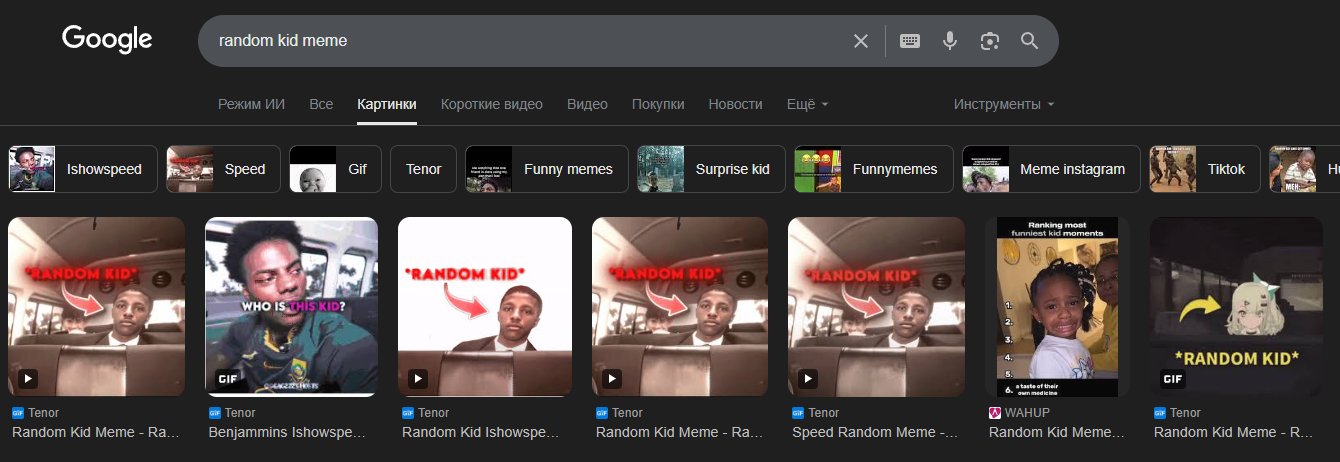
Task: Click the WAHUP source label
Action: click(1028, 412)
